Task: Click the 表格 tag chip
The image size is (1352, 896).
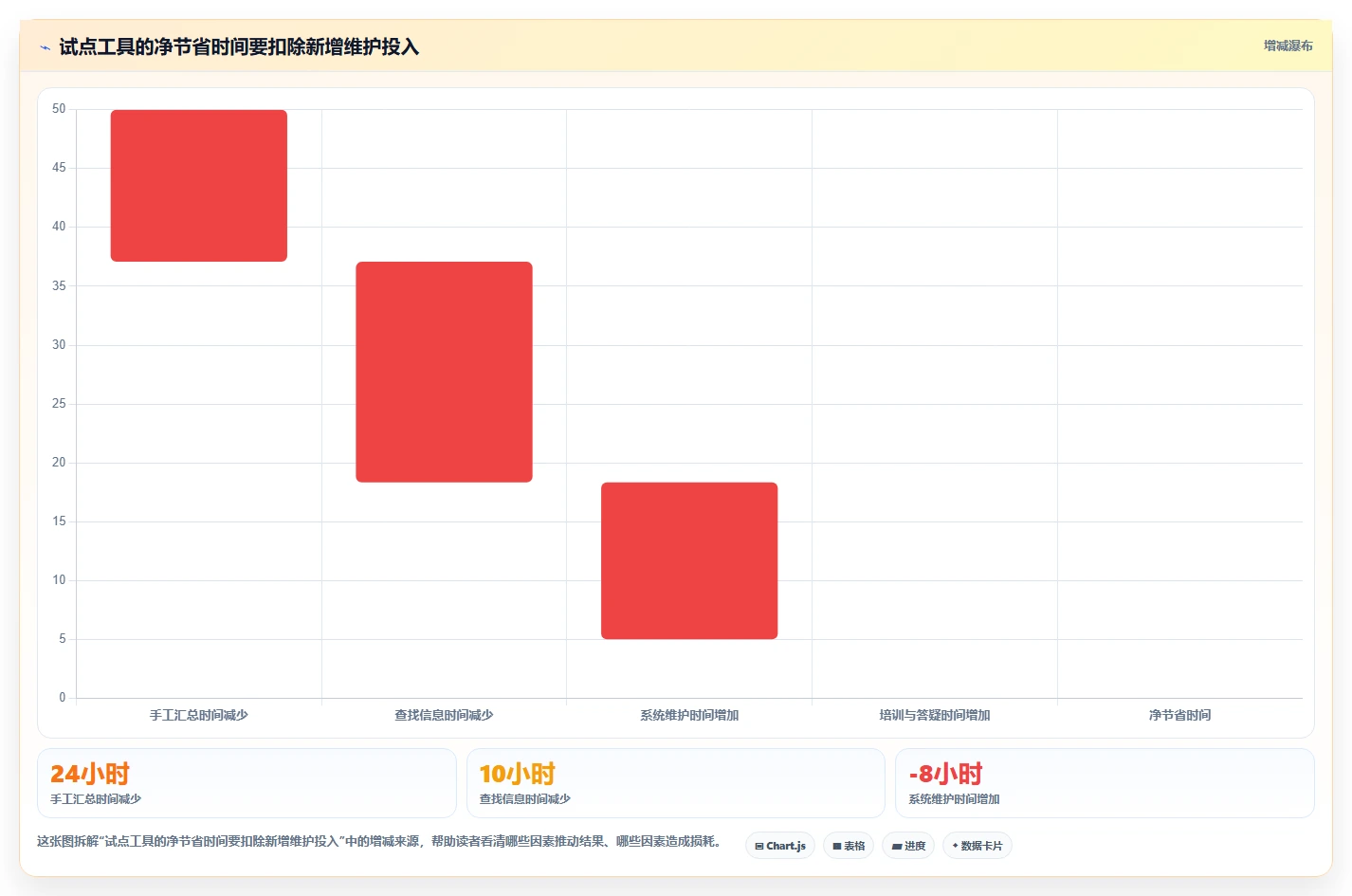Action: tap(849, 846)
